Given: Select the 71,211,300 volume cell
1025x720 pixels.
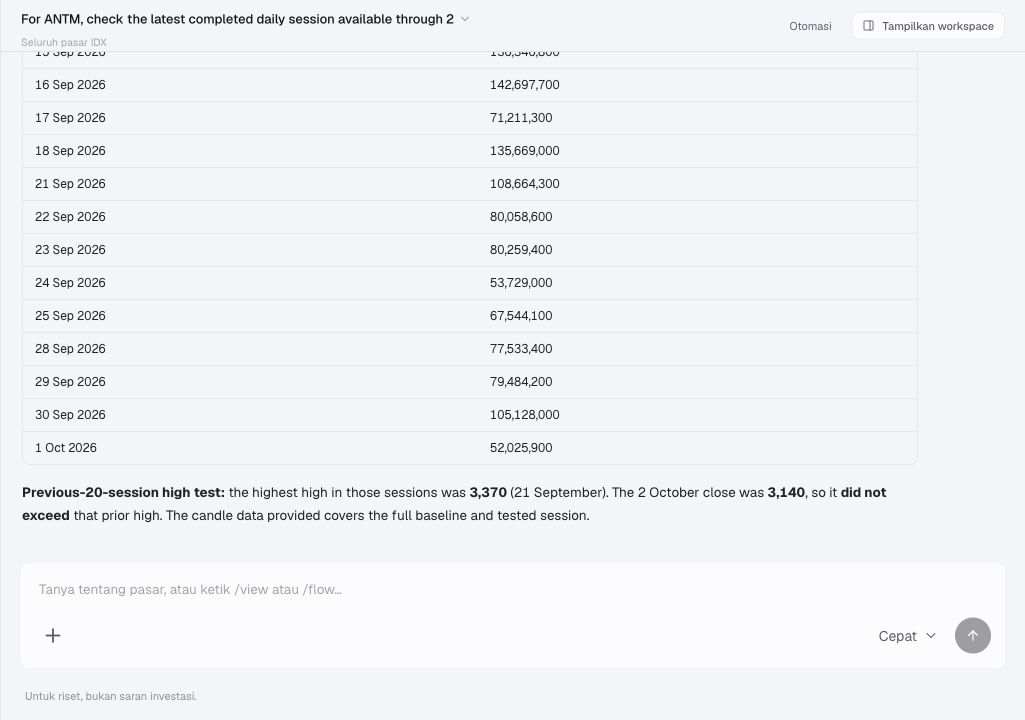Looking at the screenshot, I should 521,118.
